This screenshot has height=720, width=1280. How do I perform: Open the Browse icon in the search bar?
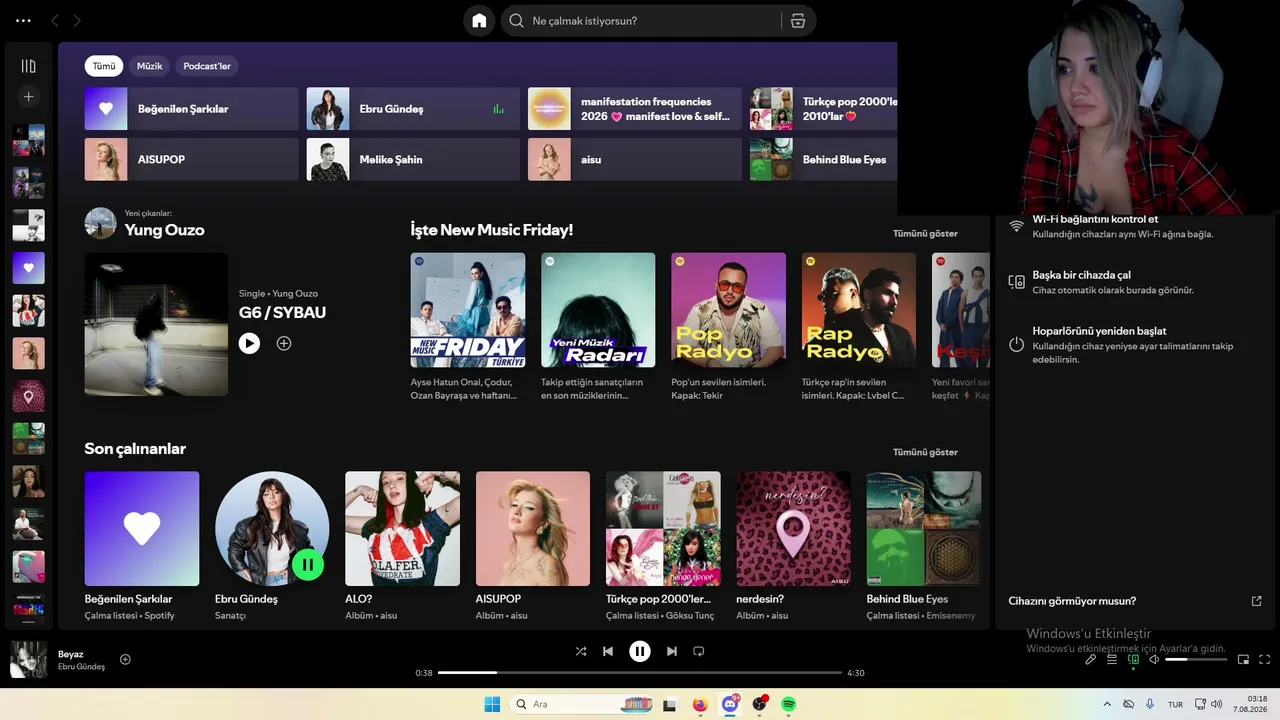[797, 21]
